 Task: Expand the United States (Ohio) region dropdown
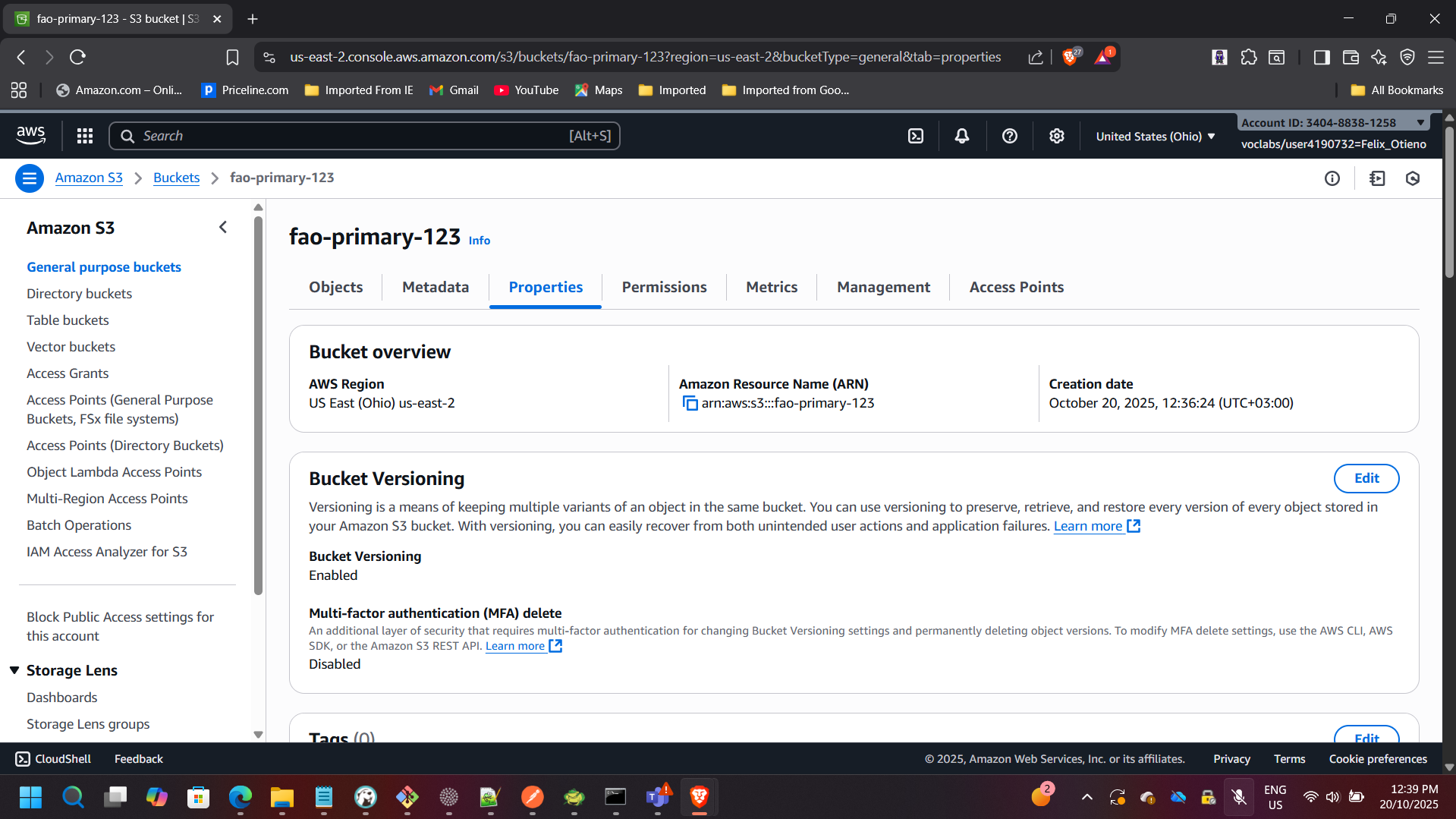click(x=1155, y=137)
